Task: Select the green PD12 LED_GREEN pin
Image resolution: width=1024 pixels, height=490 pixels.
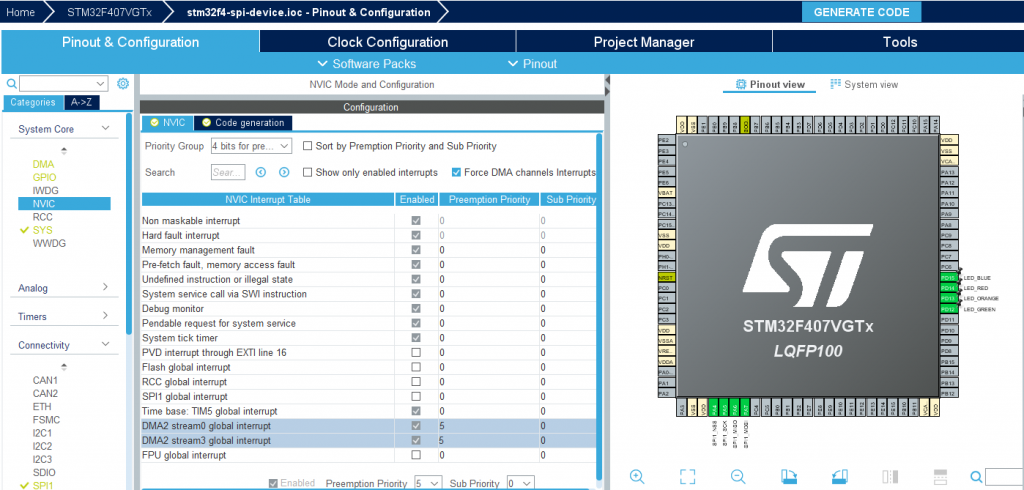Action: pyautogui.click(x=948, y=309)
